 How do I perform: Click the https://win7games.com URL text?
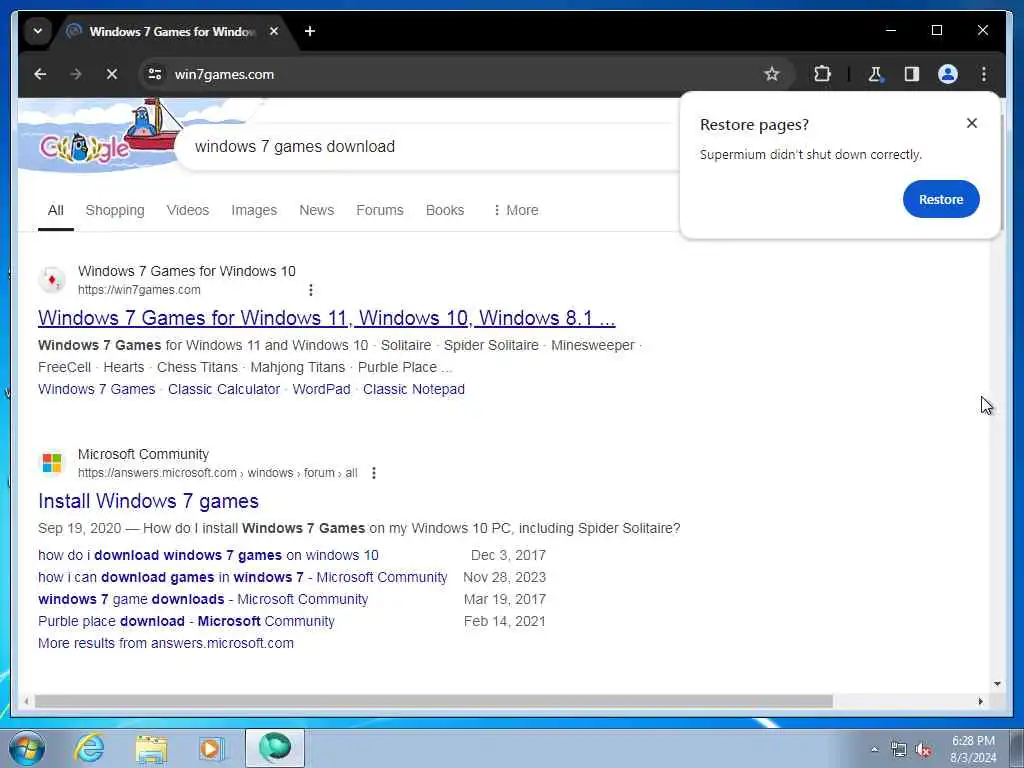(x=139, y=290)
